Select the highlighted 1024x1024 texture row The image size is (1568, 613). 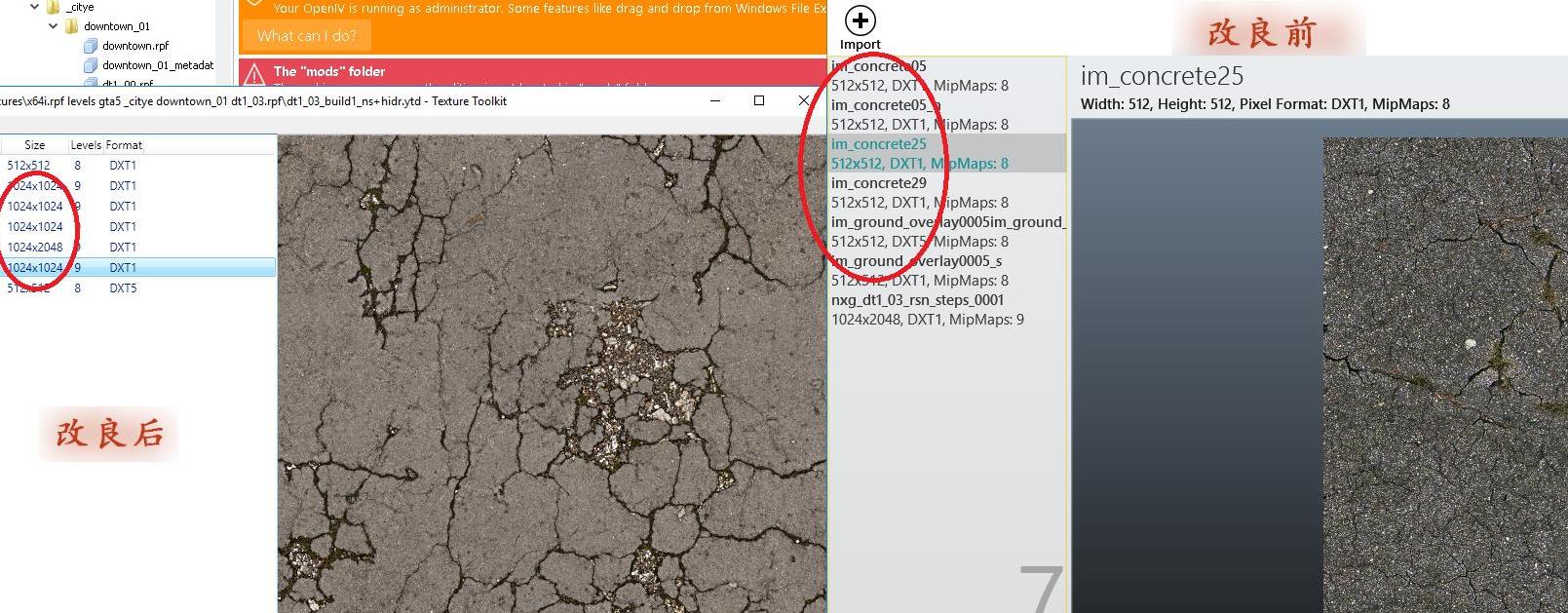(x=137, y=268)
